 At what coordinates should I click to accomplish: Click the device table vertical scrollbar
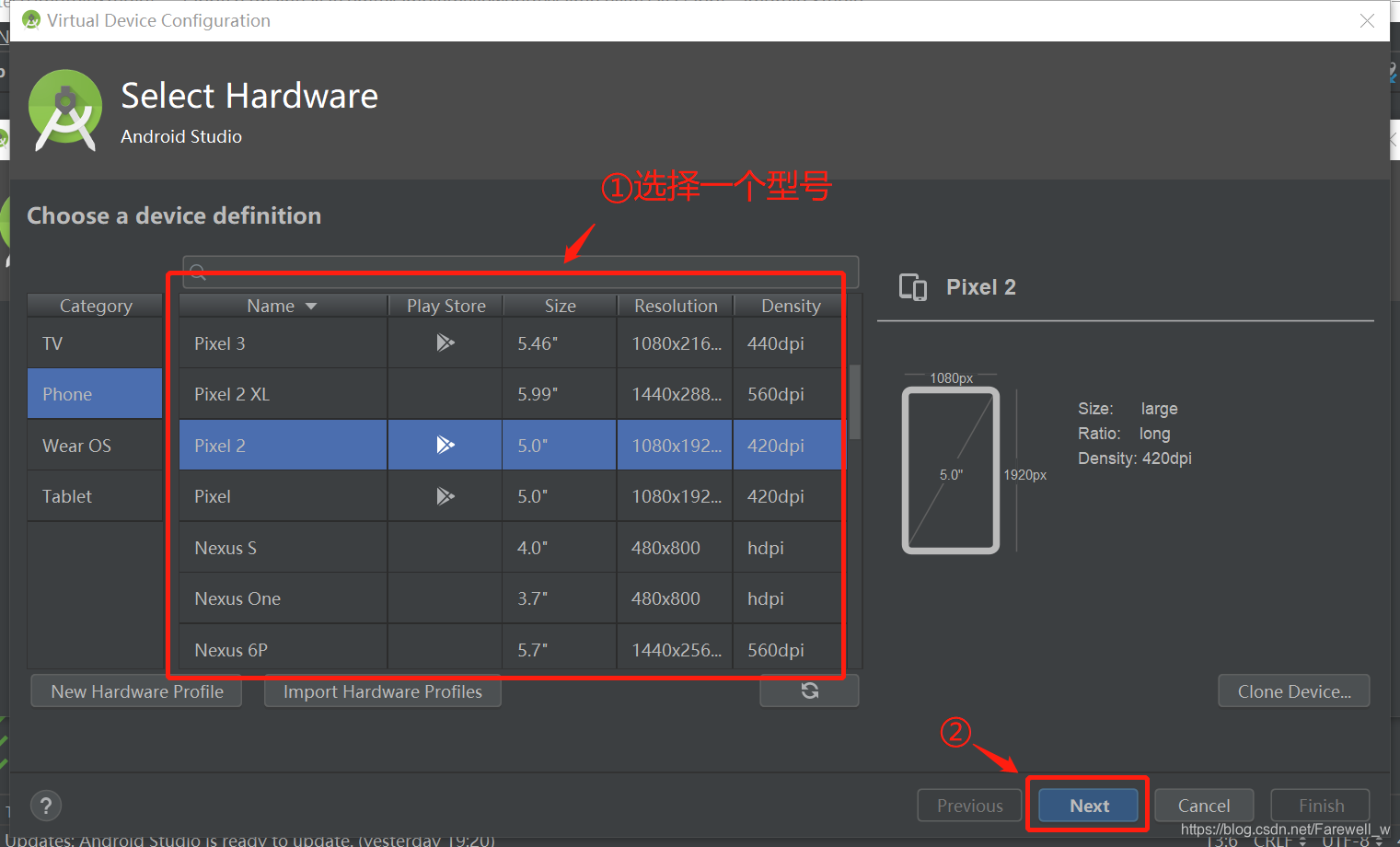tap(855, 401)
